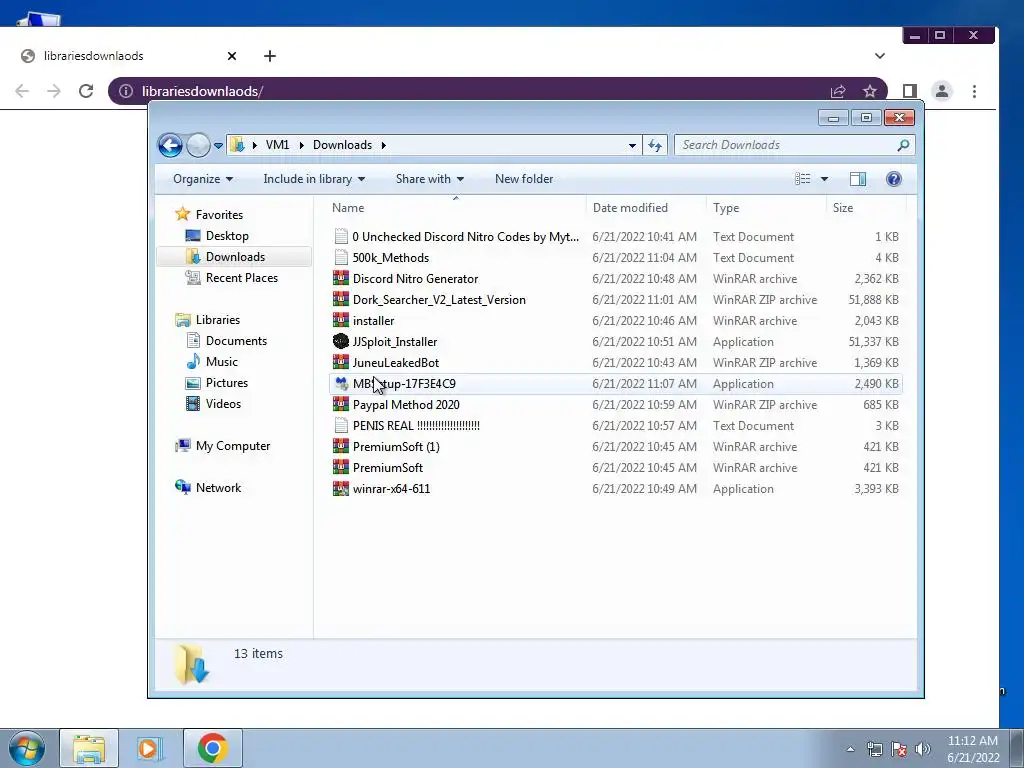This screenshot has width=1024, height=768.
Task: Select the JJSploit_Installer application icon
Action: (x=341, y=341)
